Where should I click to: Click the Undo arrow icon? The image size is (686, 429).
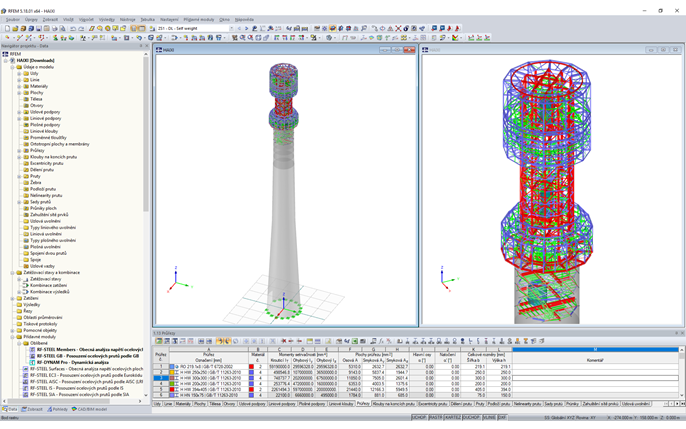tap(73, 28)
